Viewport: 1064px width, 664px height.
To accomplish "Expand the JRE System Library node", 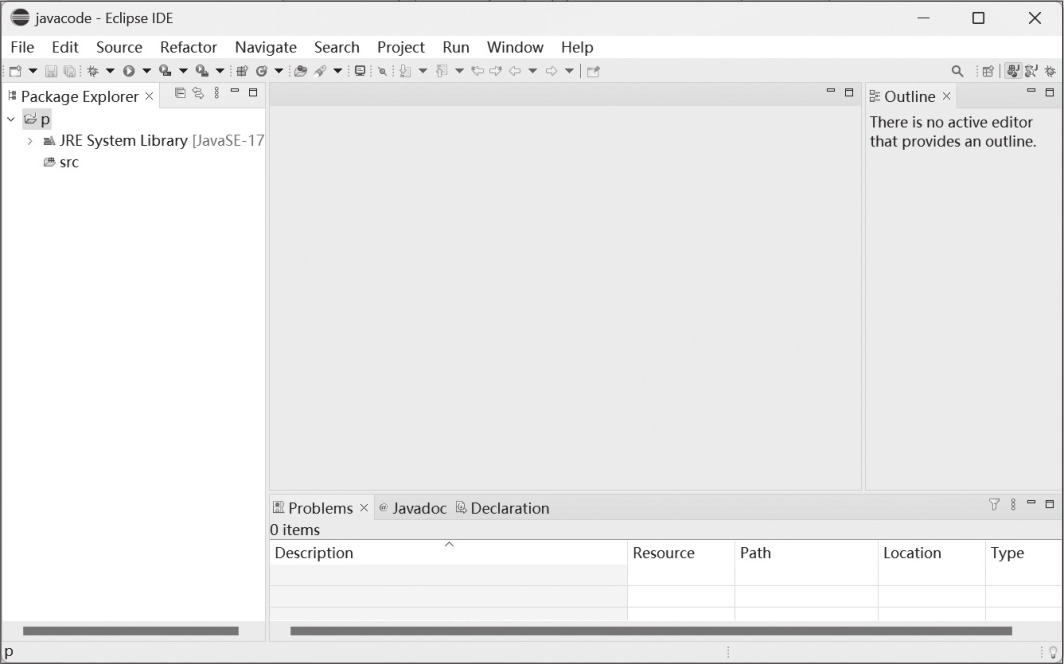I will [x=30, y=141].
